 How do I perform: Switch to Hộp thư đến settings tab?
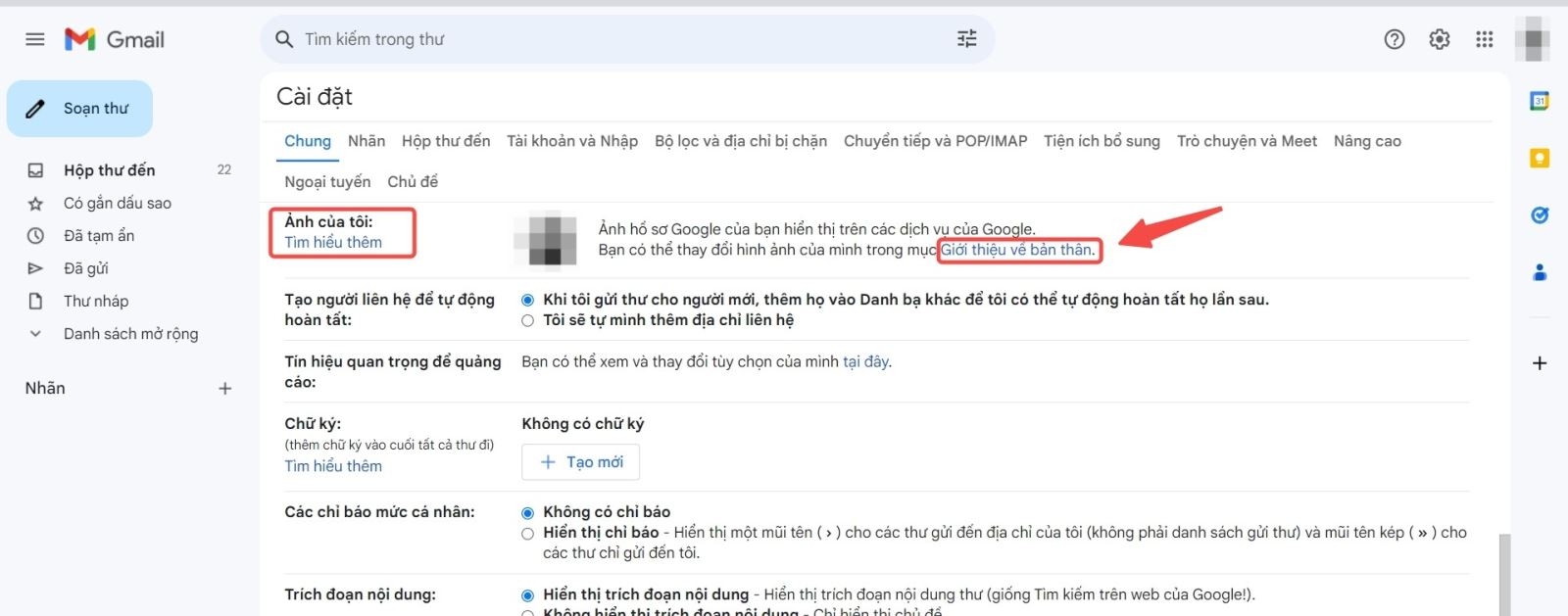click(x=446, y=141)
